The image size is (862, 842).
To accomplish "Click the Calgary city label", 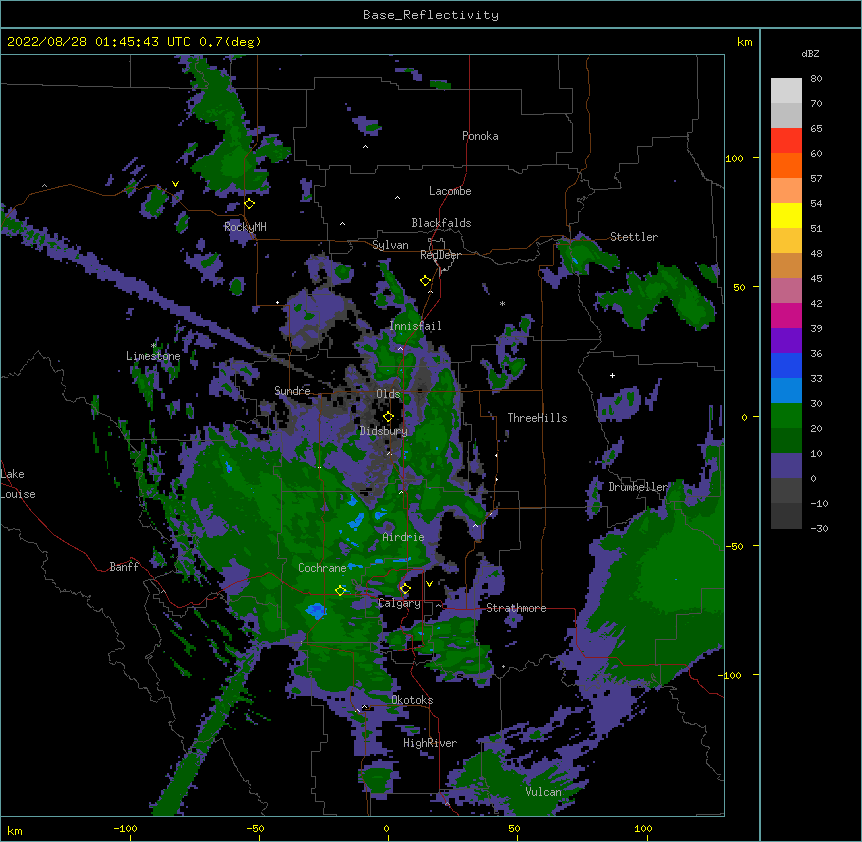I will click(399, 603).
